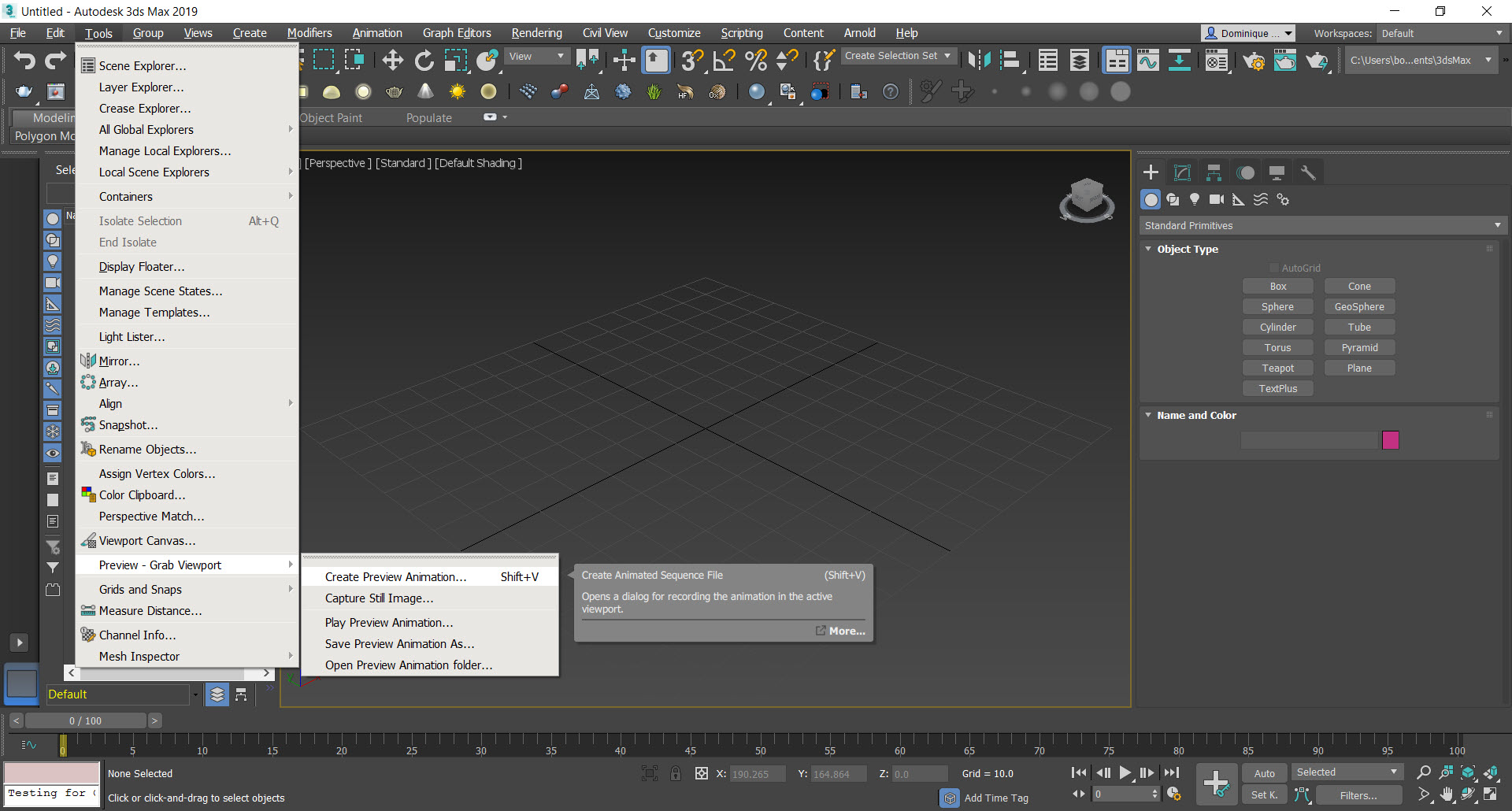Select Scene Explorer in the Tools menu
This screenshot has width=1512, height=811.
coord(187,66)
